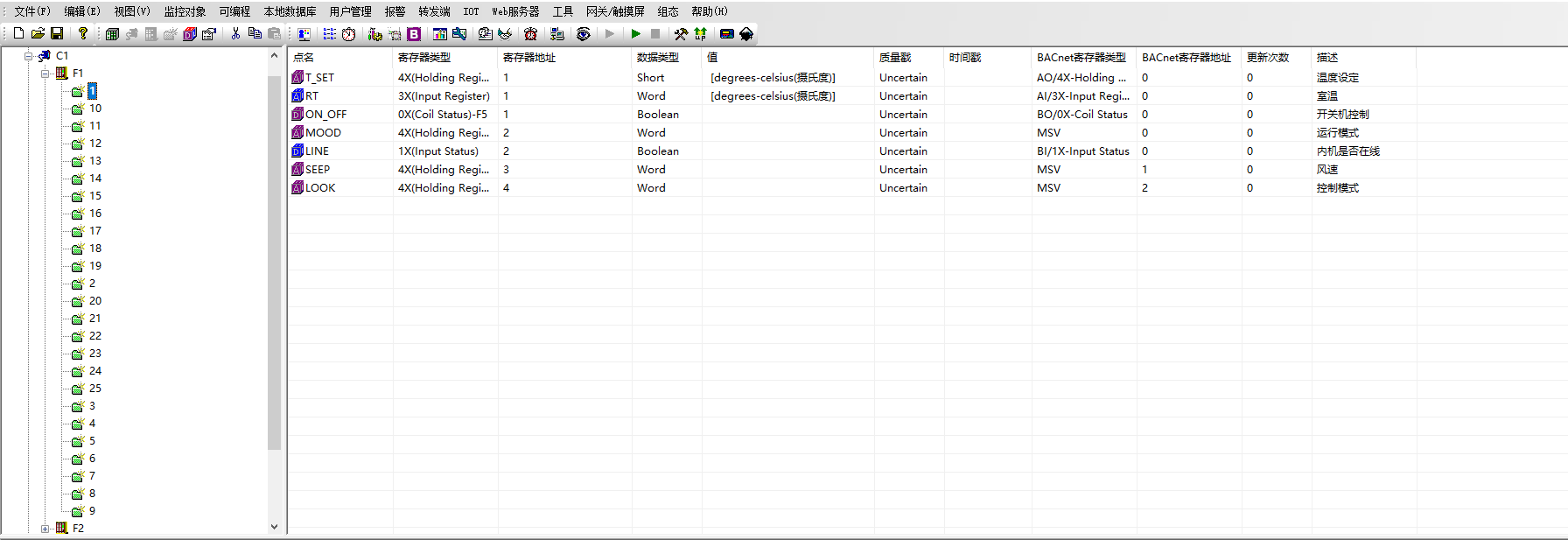Screen dimensions: 1568x540
Task: Sort by the 质量戳 column header
Action: 909,58
